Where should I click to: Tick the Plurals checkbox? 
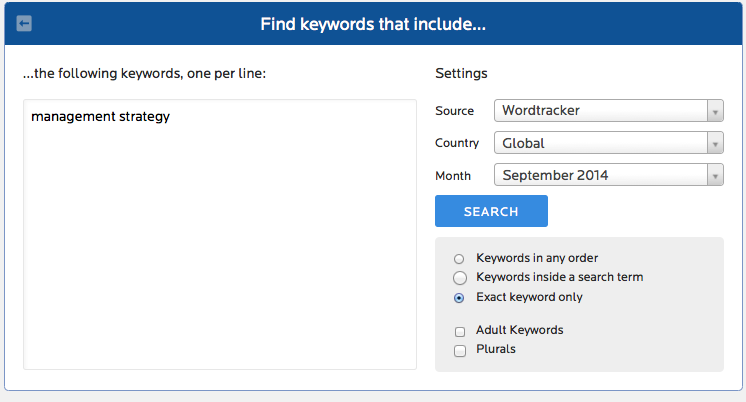point(460,351)
